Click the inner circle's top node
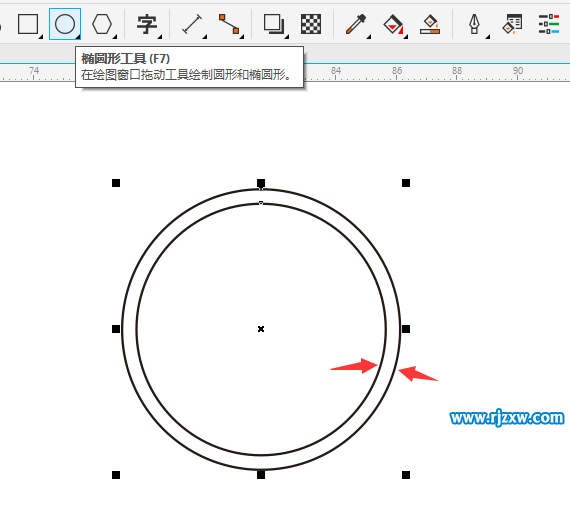This screenshot has width=570, height=524. pos(261,203)
